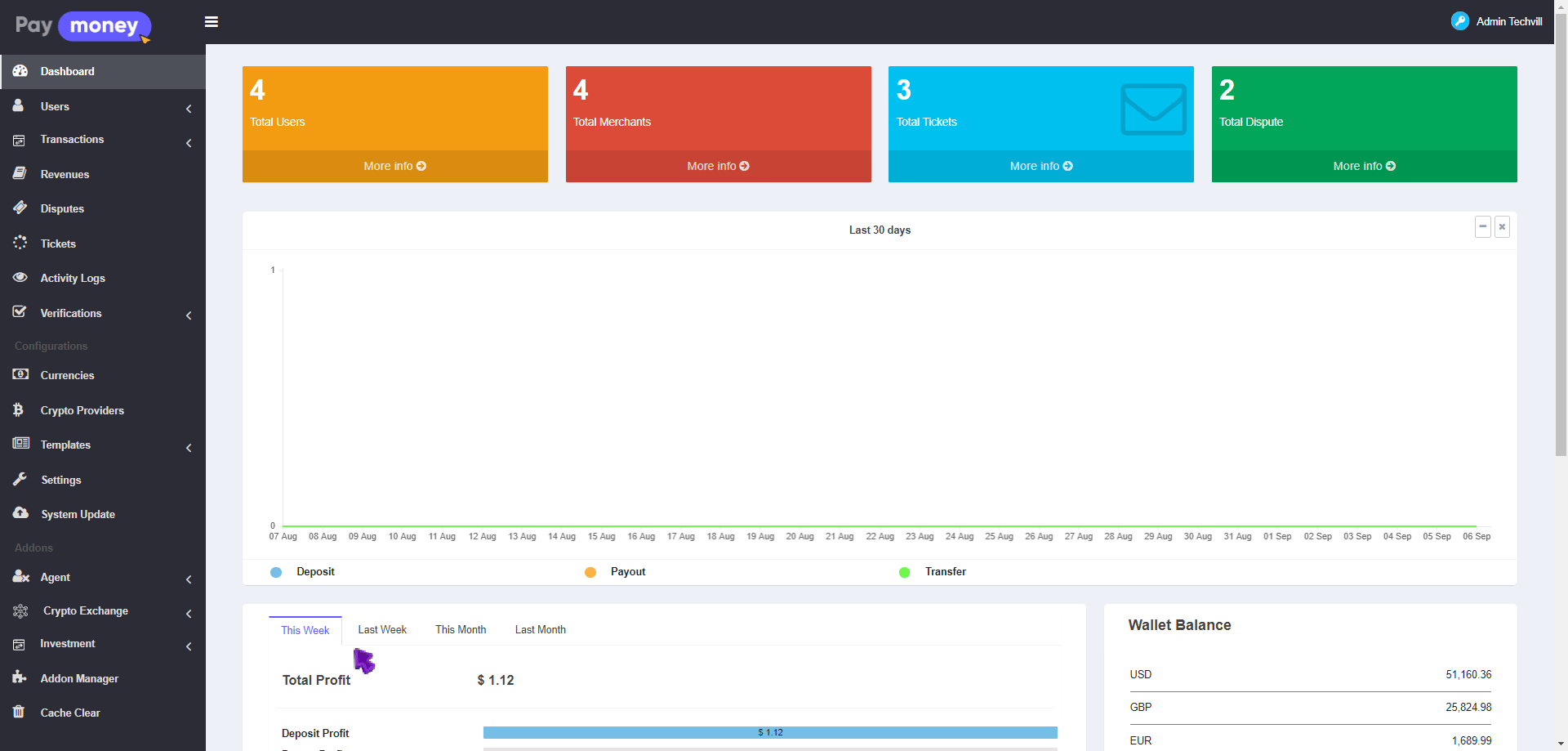Click the Crypto Providers bitcoin icon
1568x751 pixels.
coord(19,409)
